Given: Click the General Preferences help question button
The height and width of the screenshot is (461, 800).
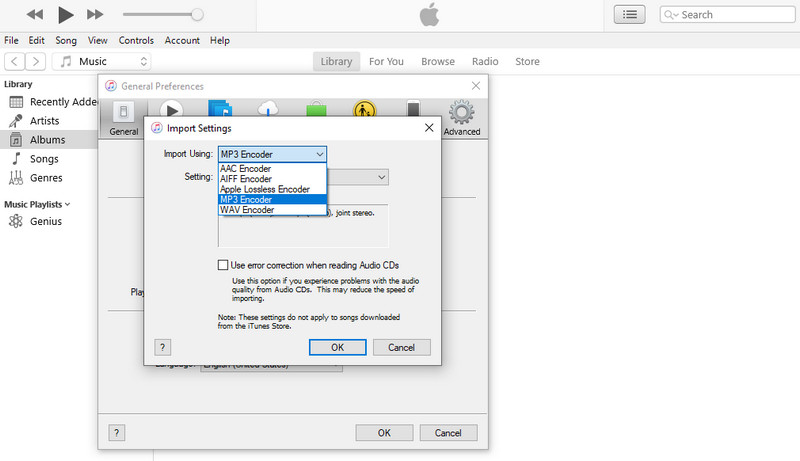Looking at the screenshot, I should (117, 433).
